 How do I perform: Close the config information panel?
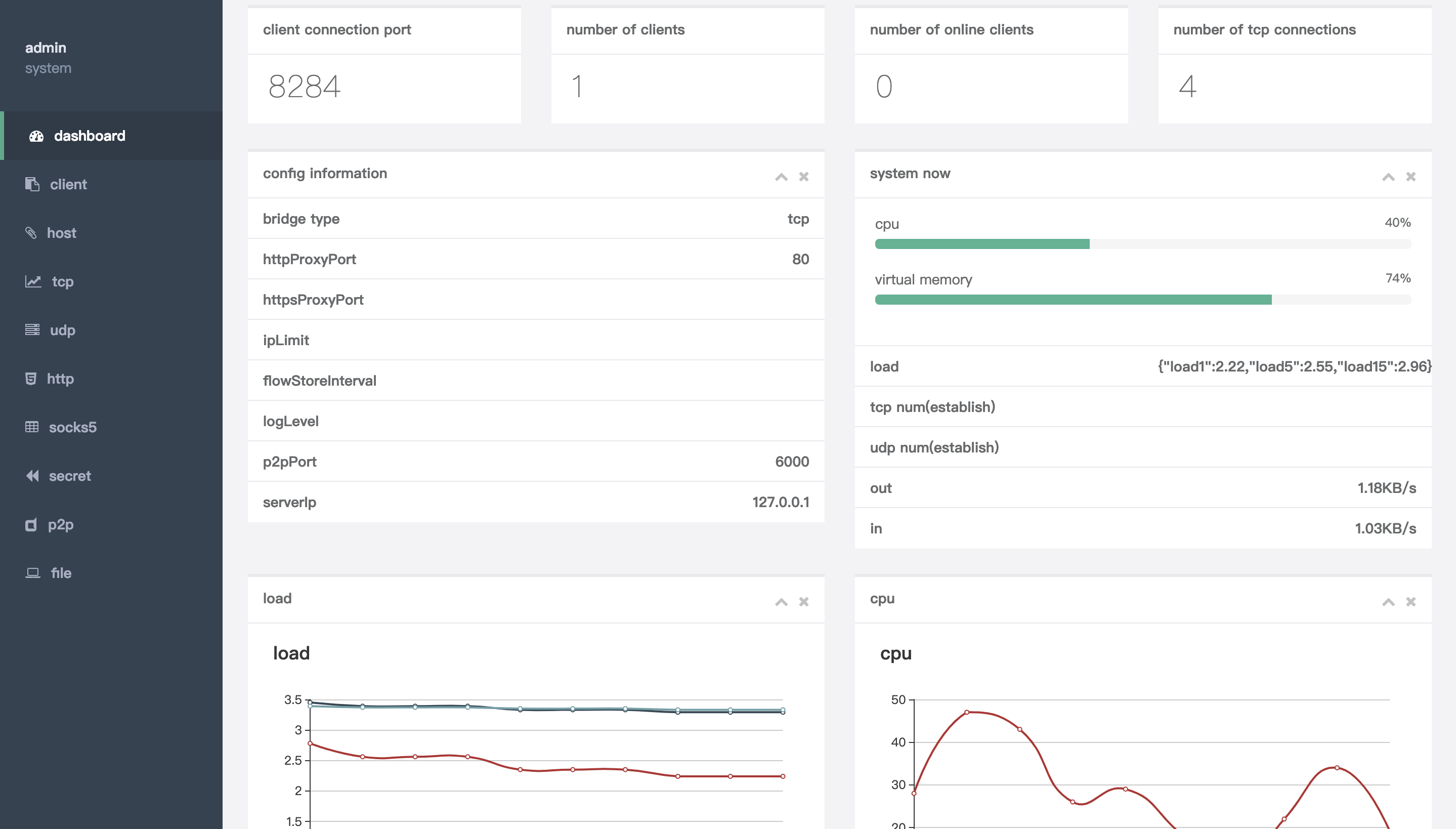click(803, 177)
